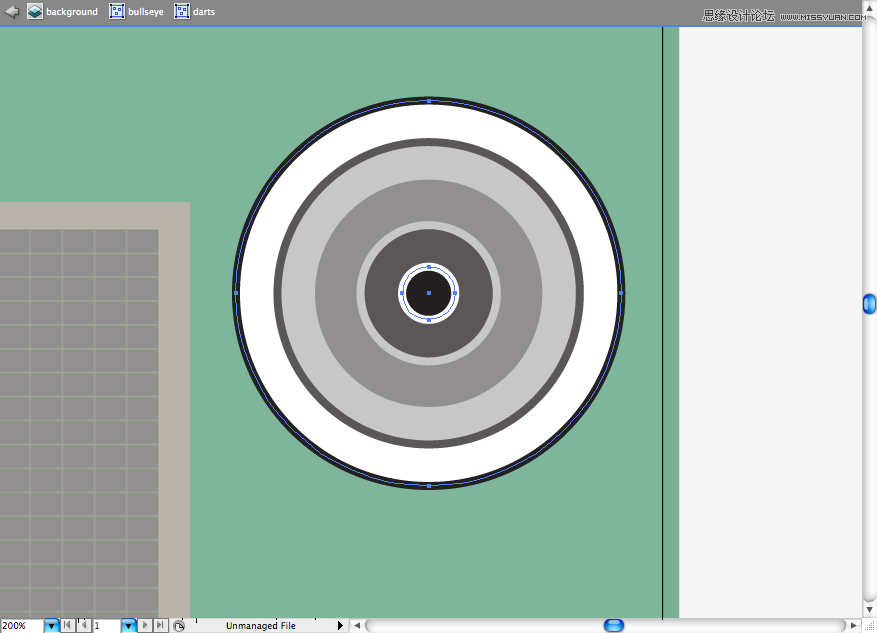Click the back arrow in isolation bar
Viewport: 877px width, 633px height.
[x=11, y=11]
